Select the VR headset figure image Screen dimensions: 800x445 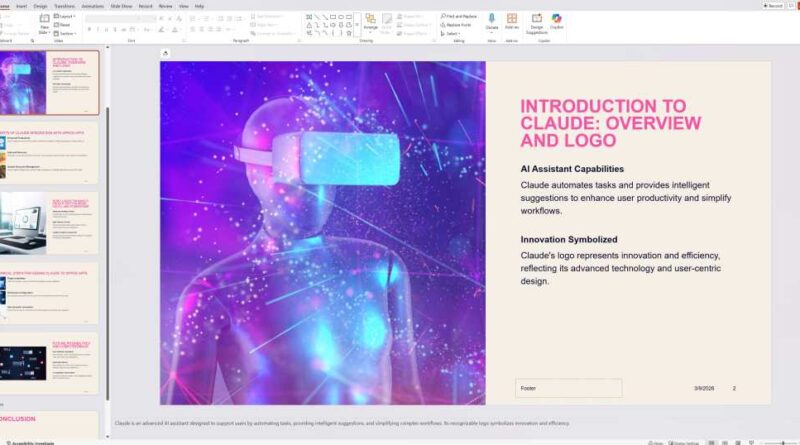coord(322,233)
